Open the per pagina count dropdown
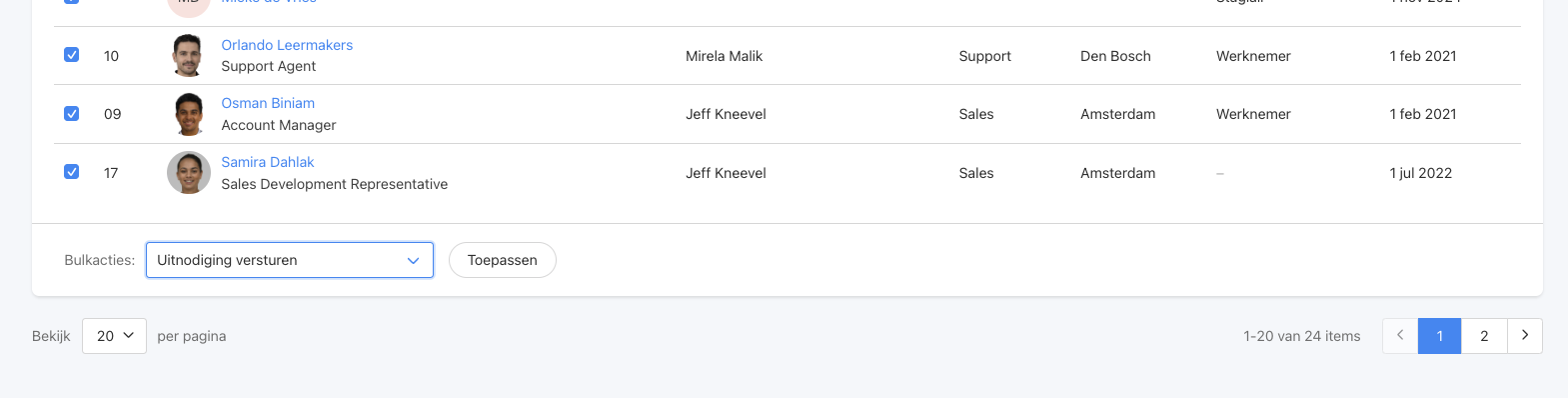Viewport: 1568px width, 398px height. coord(114,336)
